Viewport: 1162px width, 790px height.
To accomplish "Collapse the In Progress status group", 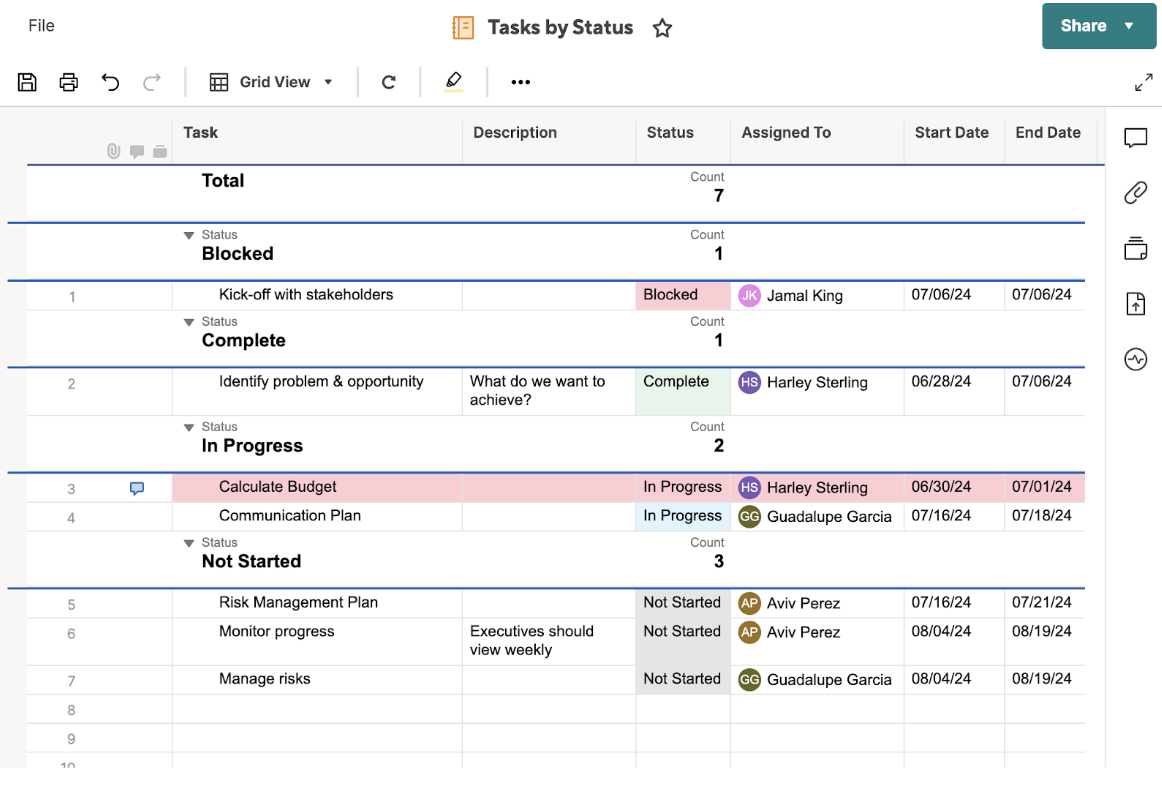I will (189, 428).
